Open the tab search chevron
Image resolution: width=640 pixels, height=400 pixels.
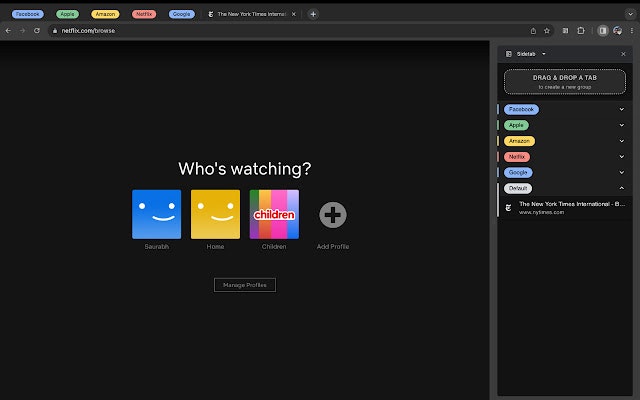tap(630, 14)
